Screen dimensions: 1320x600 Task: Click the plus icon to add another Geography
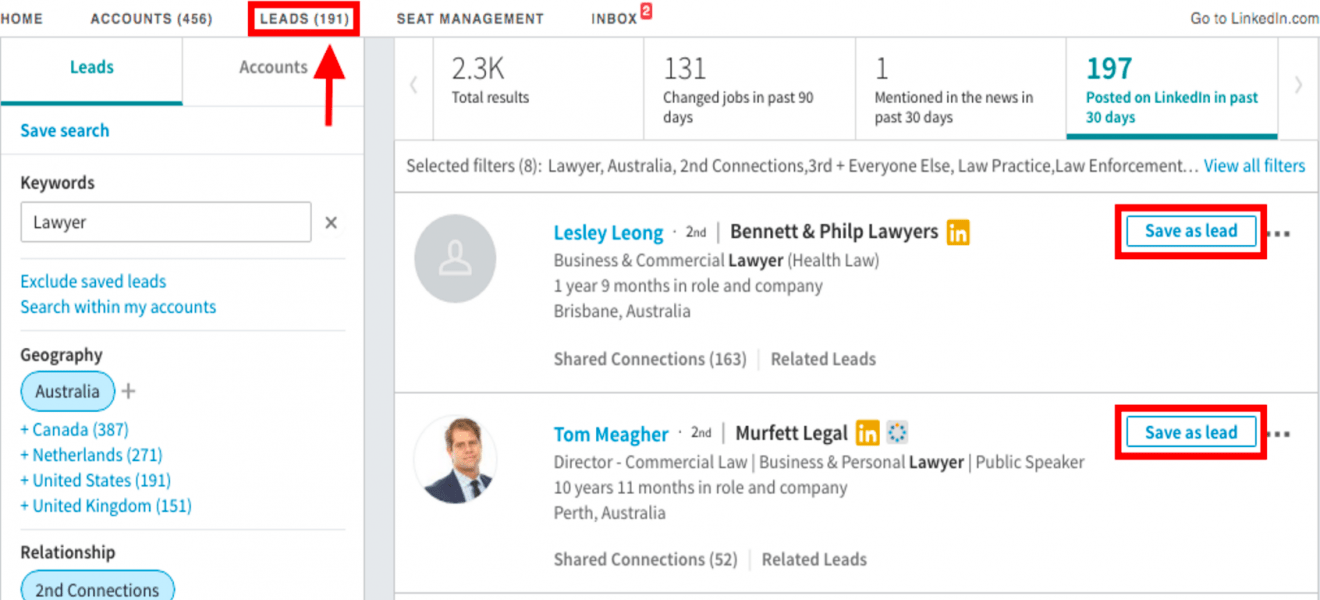[x=126, y=392]
